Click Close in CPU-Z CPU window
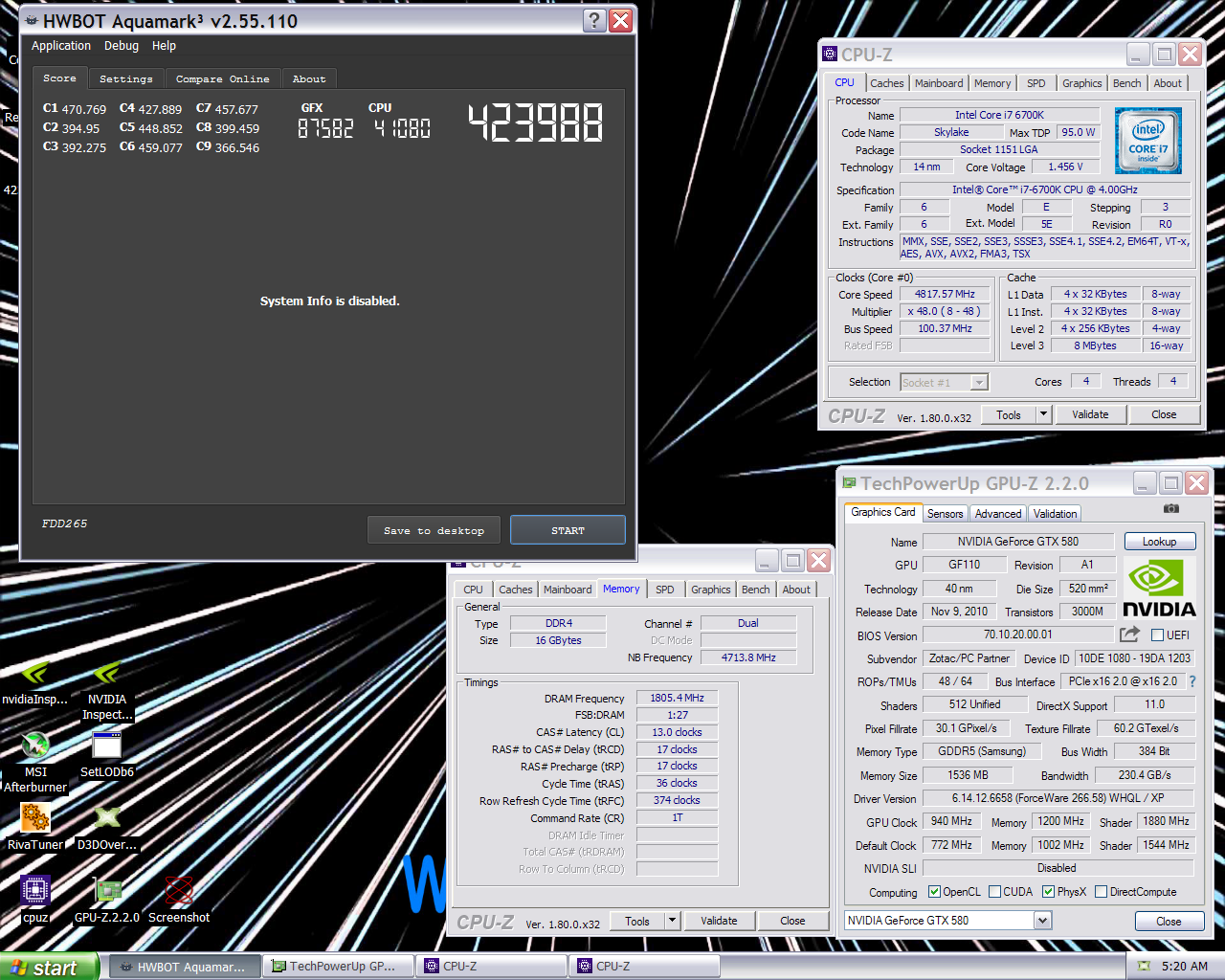Viewport: 1225px width, 980px height. tap(1164, 414)
